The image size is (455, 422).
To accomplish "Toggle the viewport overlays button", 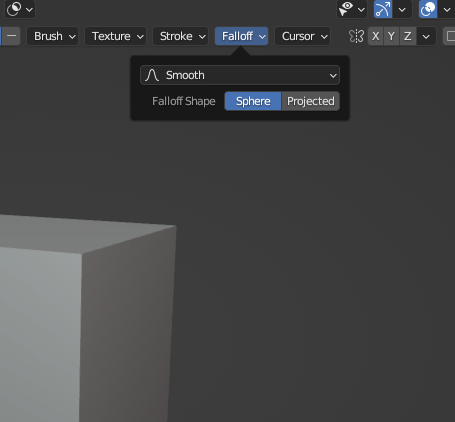I will pyautogui.click(x=428, y=9).
